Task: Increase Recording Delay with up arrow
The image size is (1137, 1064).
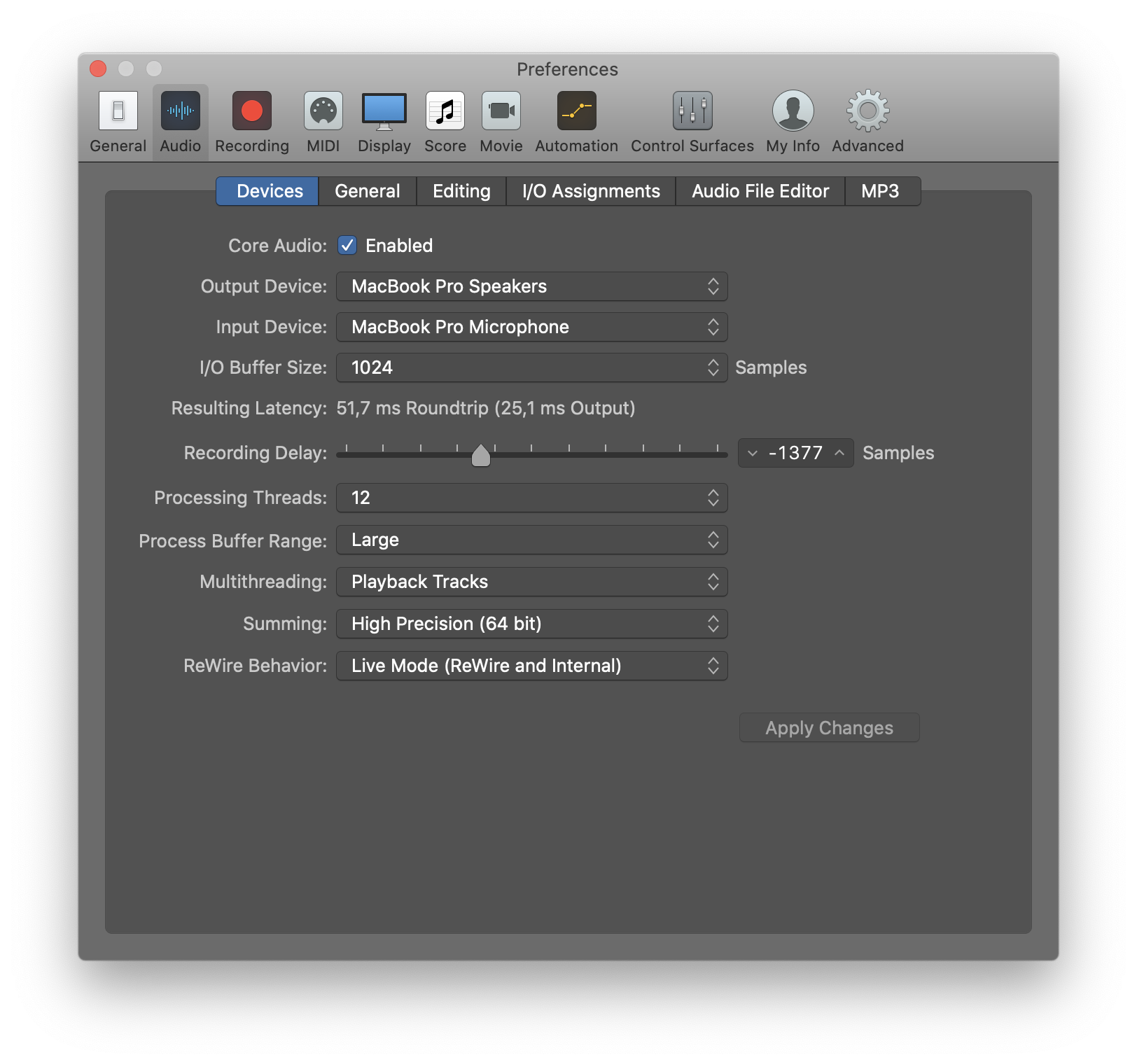Action: tap(839, 453)
